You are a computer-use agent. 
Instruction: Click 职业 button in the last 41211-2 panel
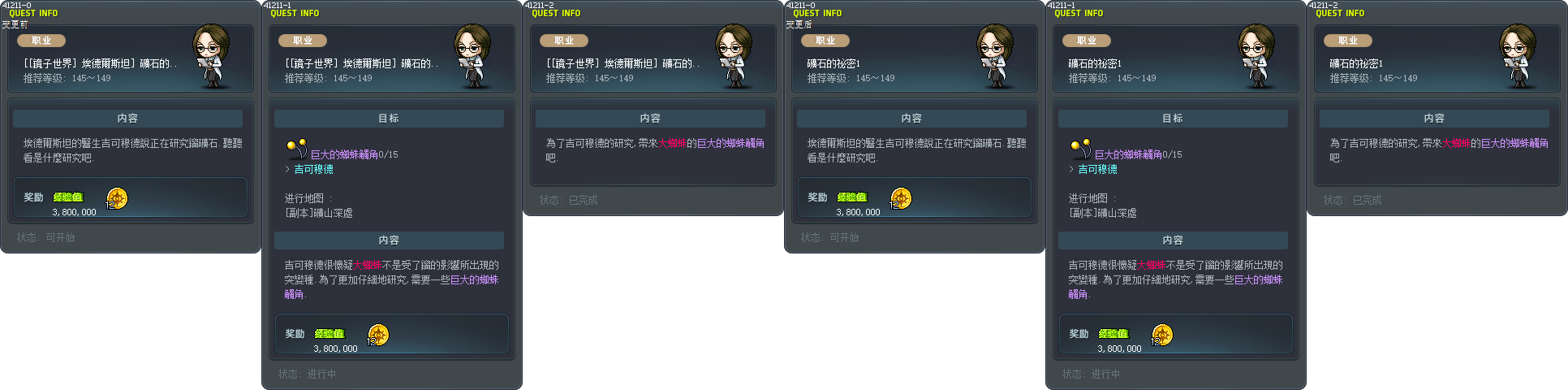point(1348,41)
